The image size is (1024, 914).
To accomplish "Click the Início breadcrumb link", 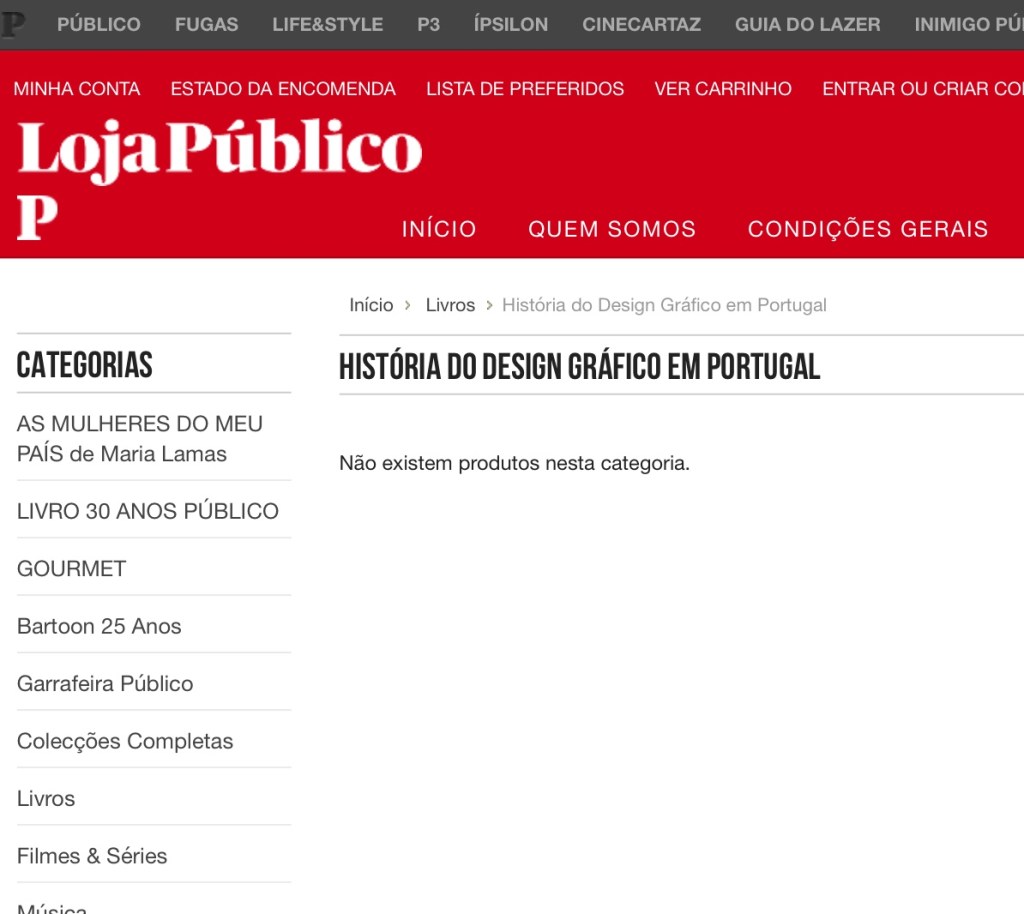I will point(371,305).
